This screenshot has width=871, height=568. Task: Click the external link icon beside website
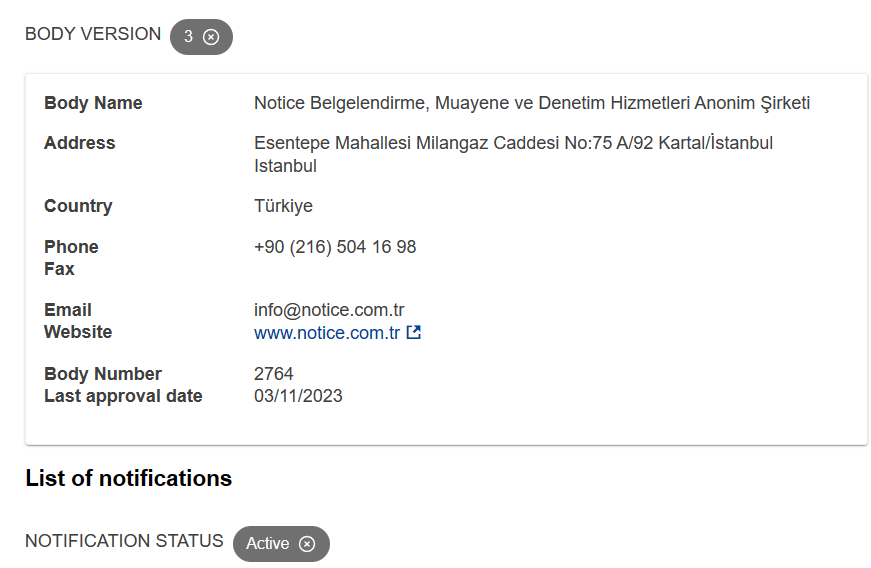tap(414, 332)
